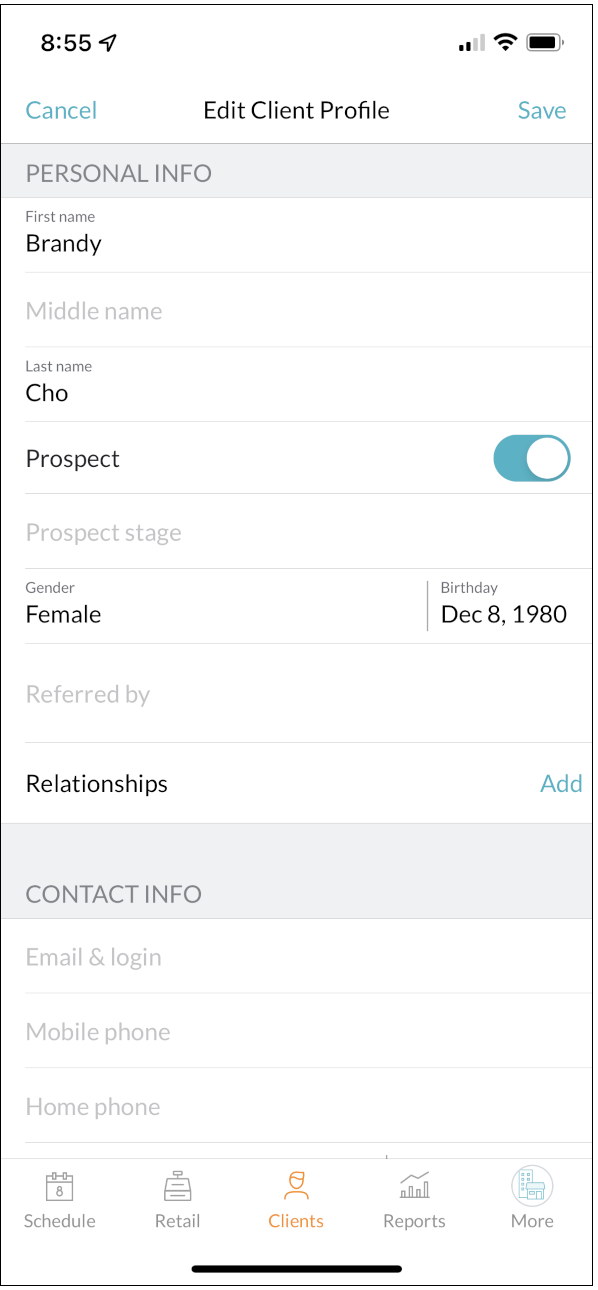Tap the Referred by field
The height and width of the screenshot is (1290, 598).
coord(200,693)
